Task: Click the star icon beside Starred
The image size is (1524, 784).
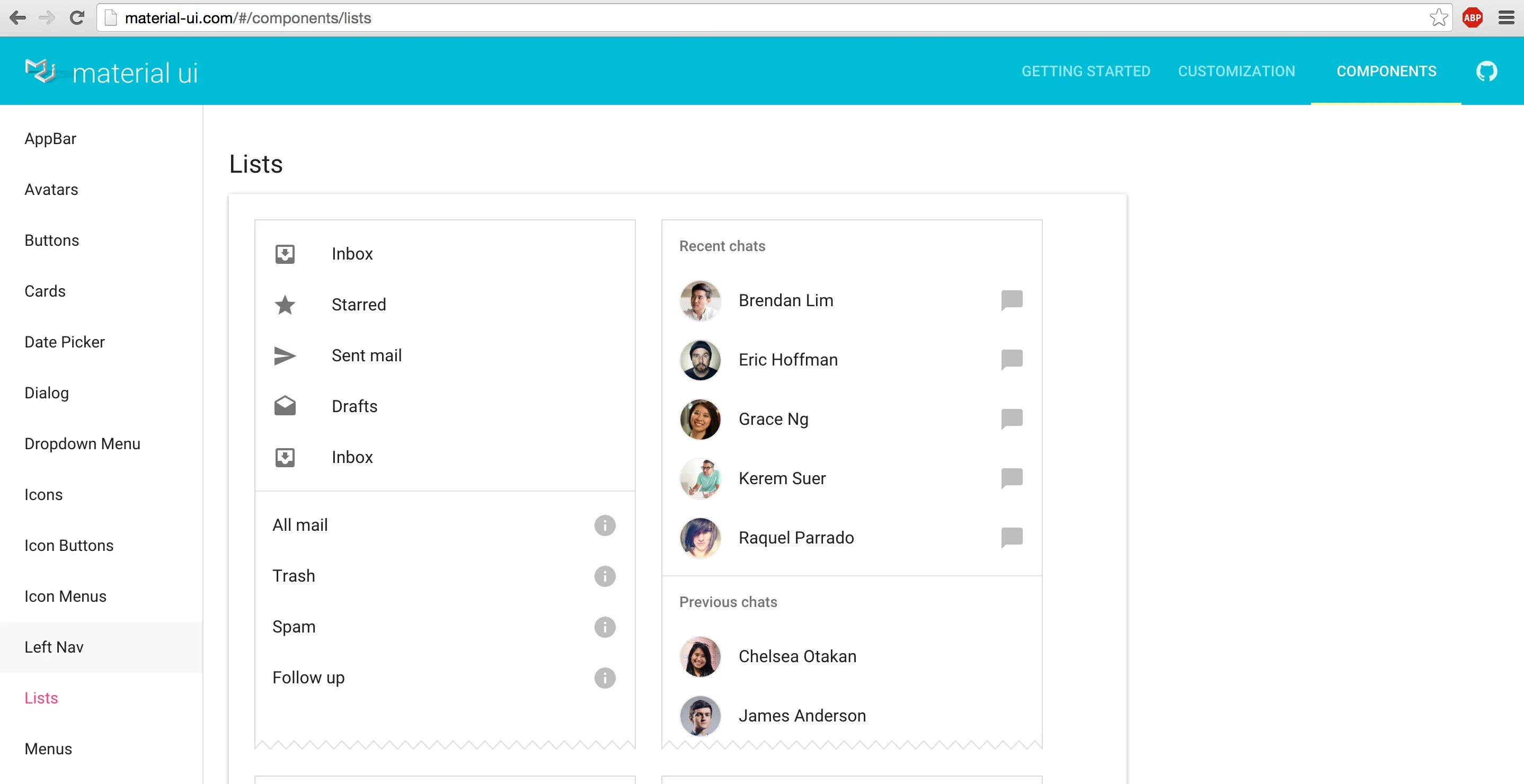Action: tap(285, 305)
